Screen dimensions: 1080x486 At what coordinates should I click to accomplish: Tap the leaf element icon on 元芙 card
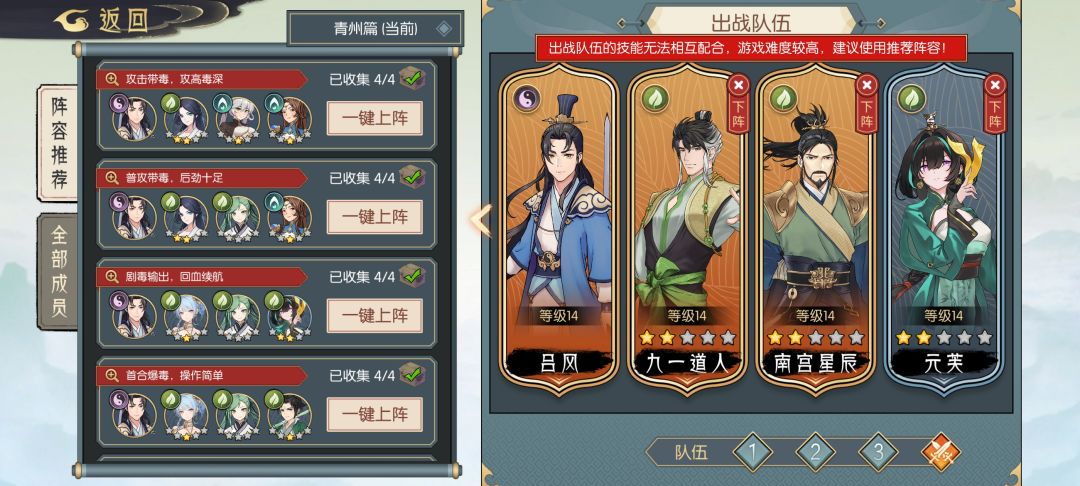[x=911, y=98]
